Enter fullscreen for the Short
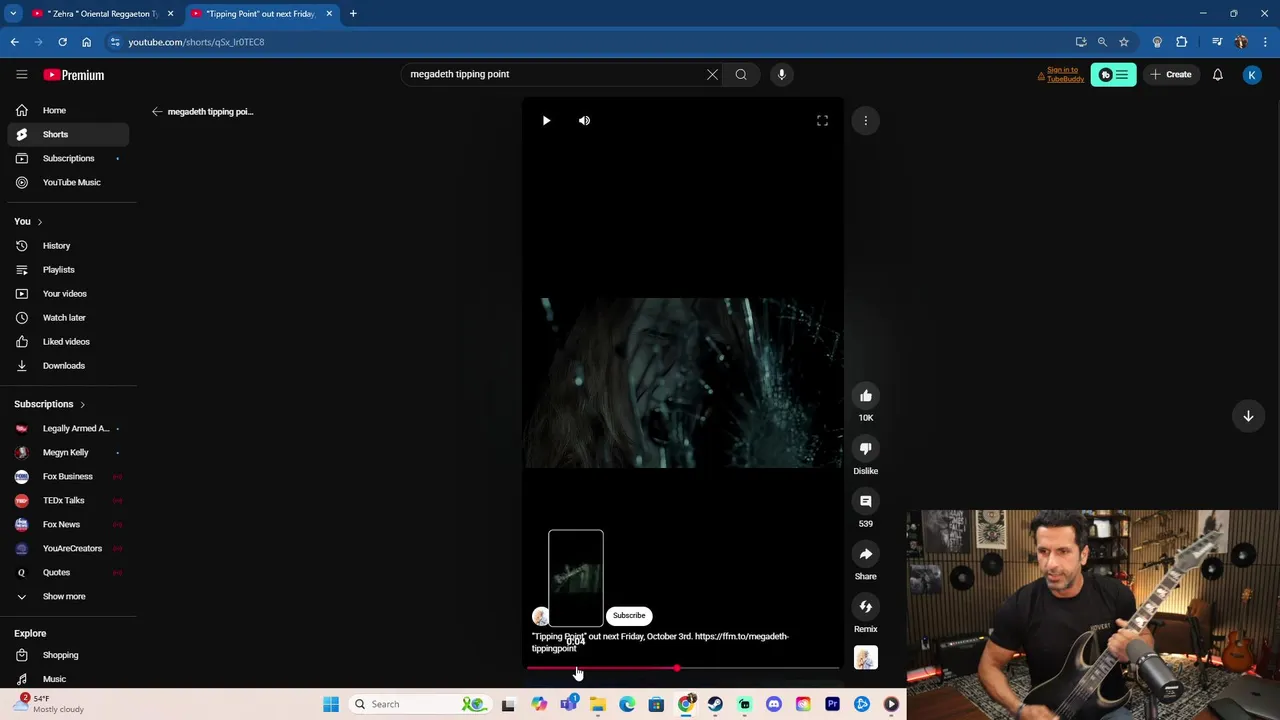 point(822,121)
